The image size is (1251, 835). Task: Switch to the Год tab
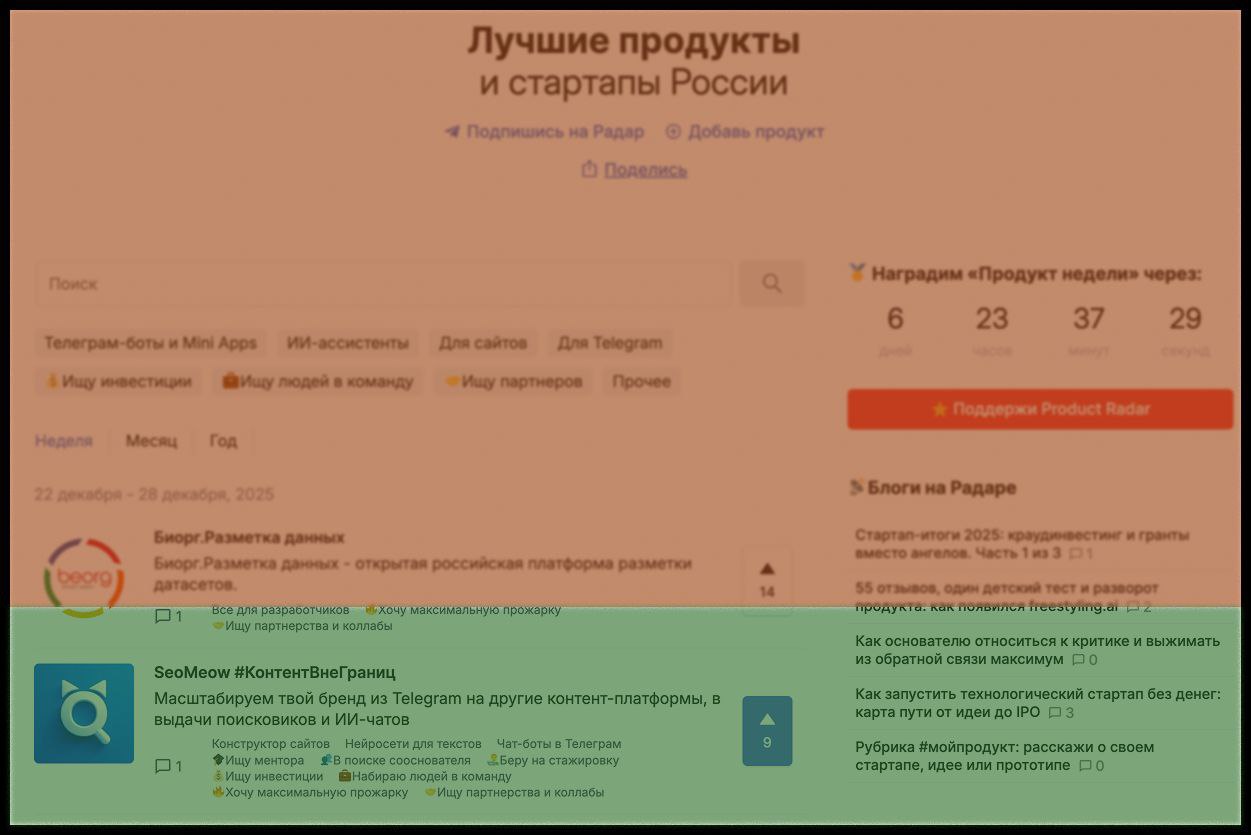(223, 441)
